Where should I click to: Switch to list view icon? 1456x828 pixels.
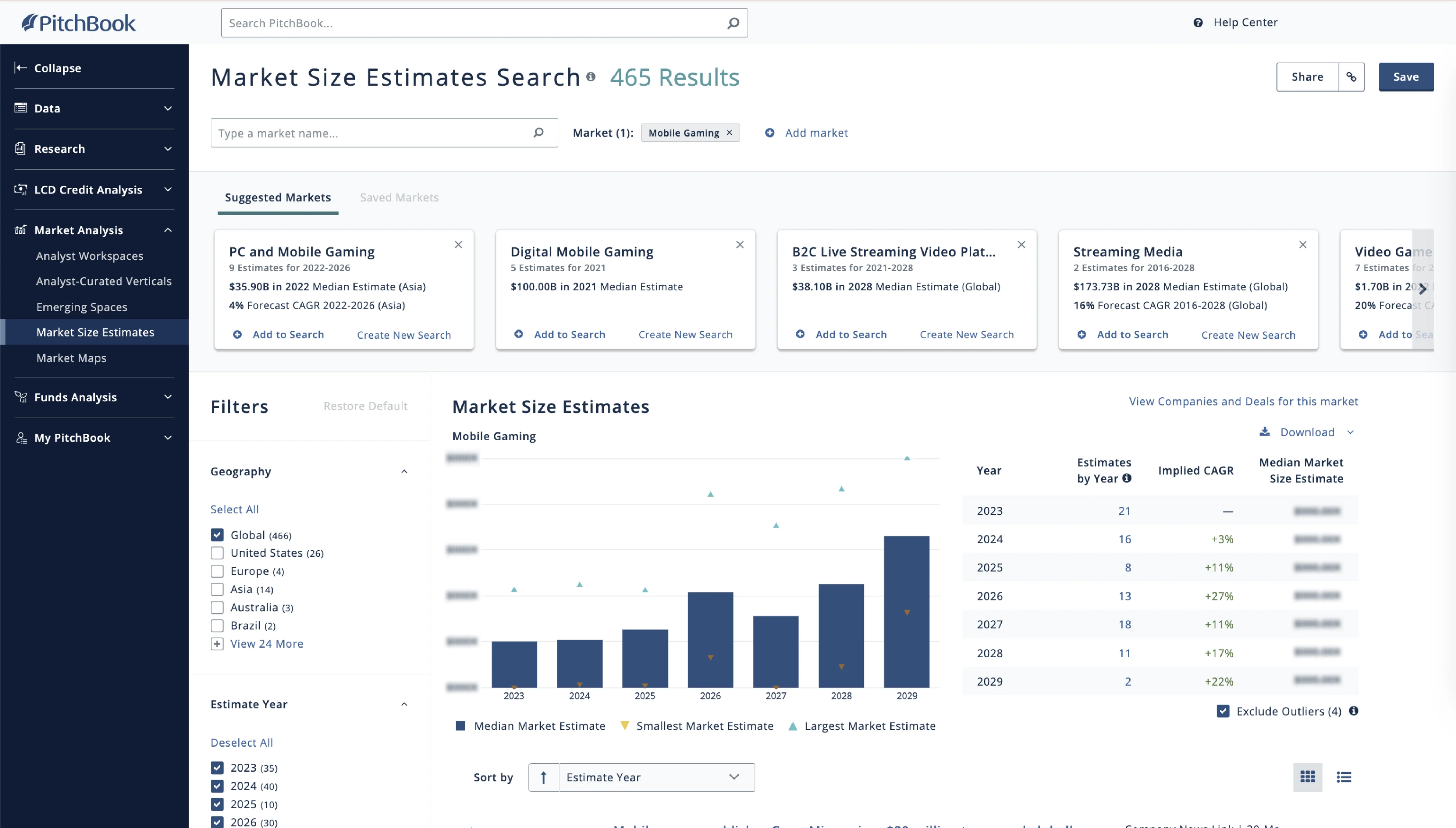click(x=1344, y=777)
